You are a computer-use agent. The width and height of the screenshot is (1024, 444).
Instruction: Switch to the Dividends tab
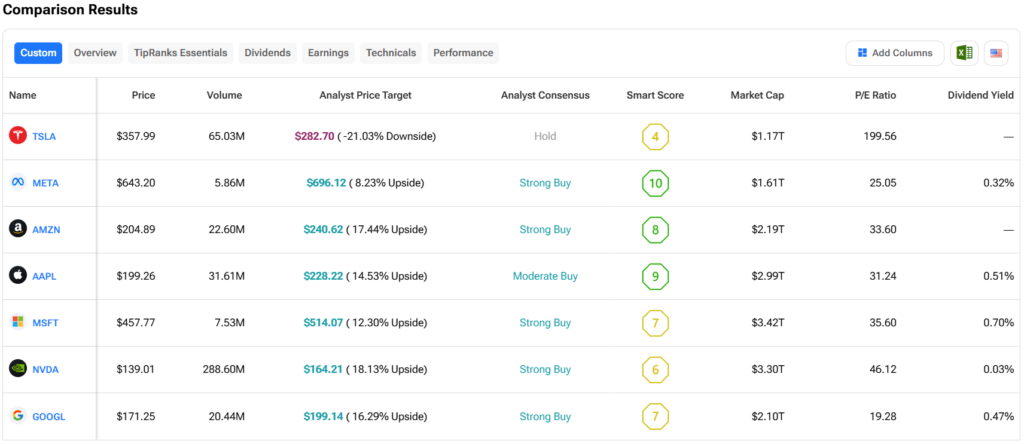pyautogui.click(x=268, y=53)
